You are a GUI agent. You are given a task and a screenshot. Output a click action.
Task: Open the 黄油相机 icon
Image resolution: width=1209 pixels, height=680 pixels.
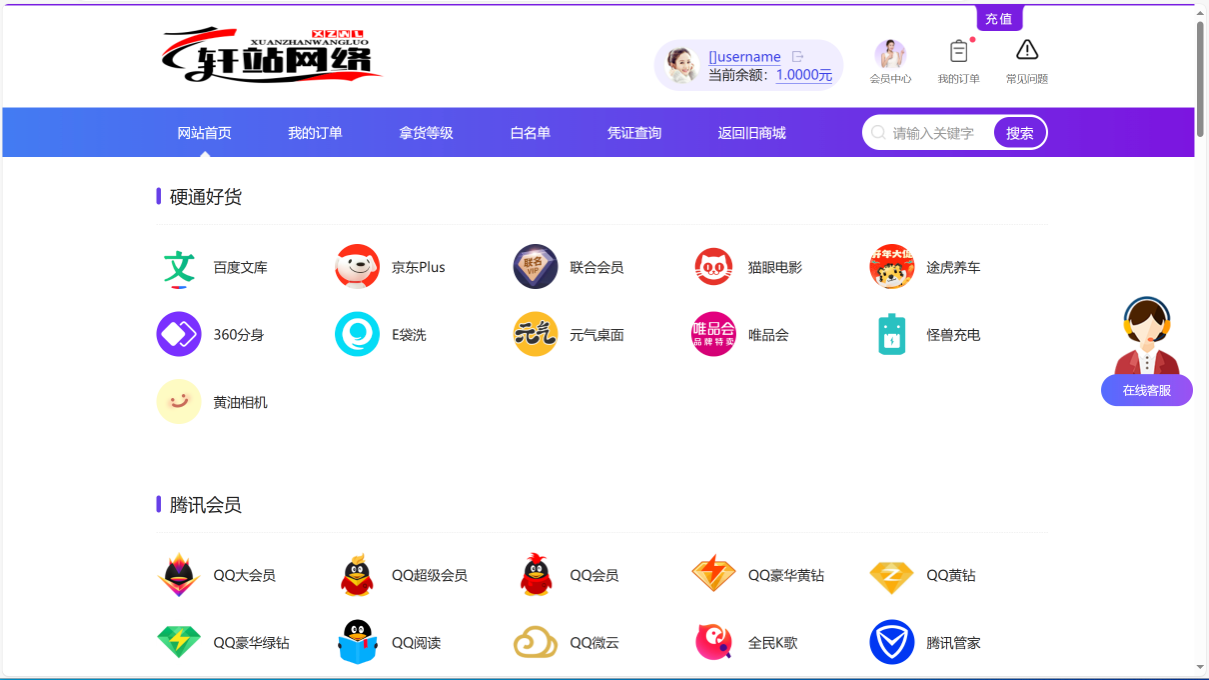(178, 402)
